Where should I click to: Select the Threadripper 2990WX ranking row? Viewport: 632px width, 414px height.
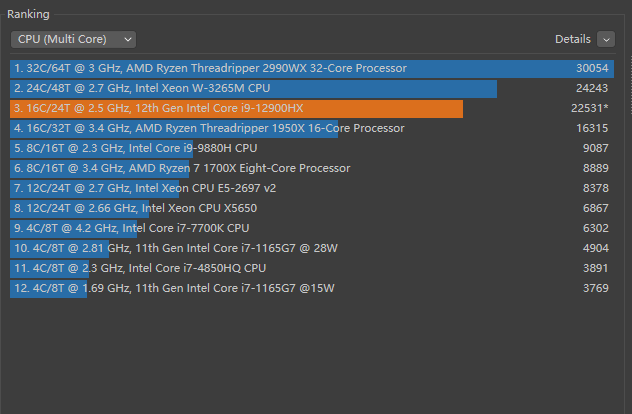coord(210,68)
